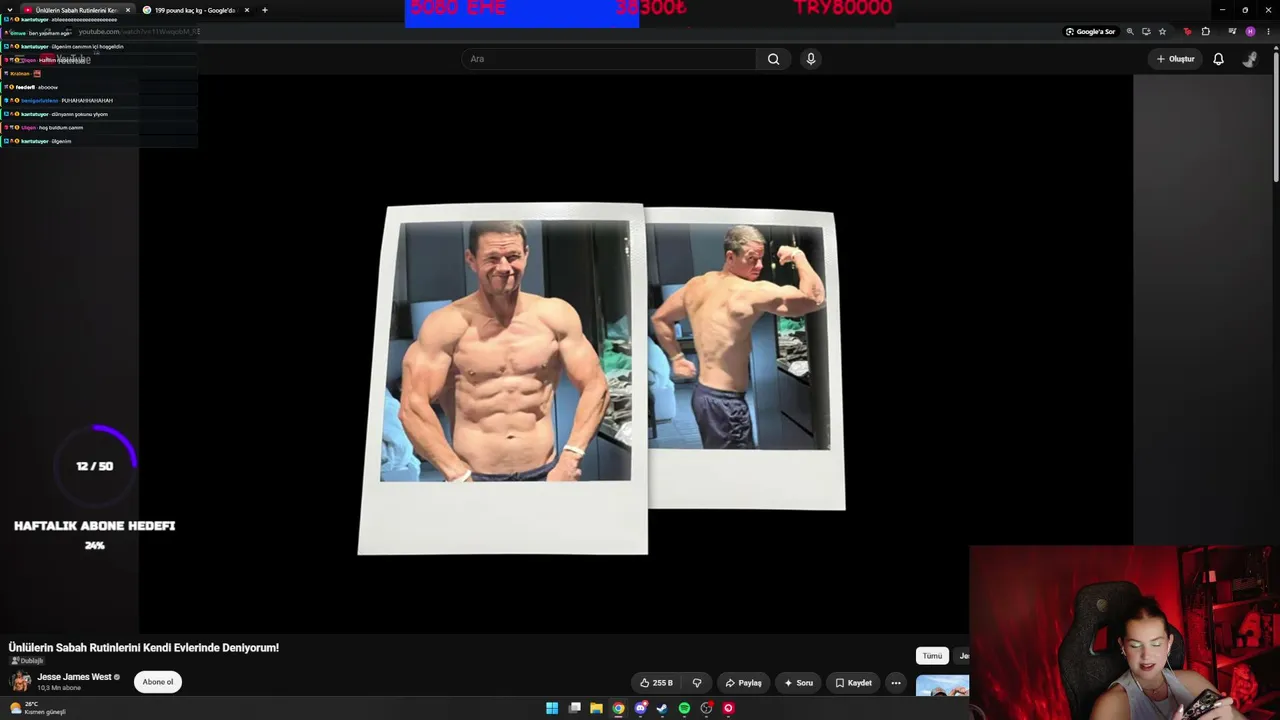Click the Paylaş share button
Image resolution: width=1280 pixels, height=720 pixels.
click(x=743, y=683)
